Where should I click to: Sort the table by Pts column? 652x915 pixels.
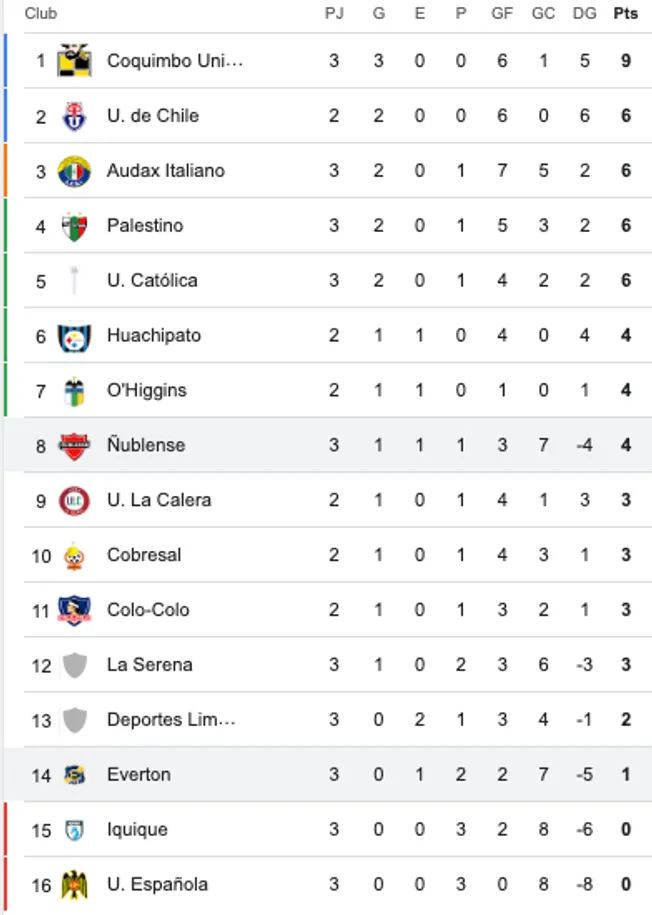pyautogui.click(x=625, y=14)
